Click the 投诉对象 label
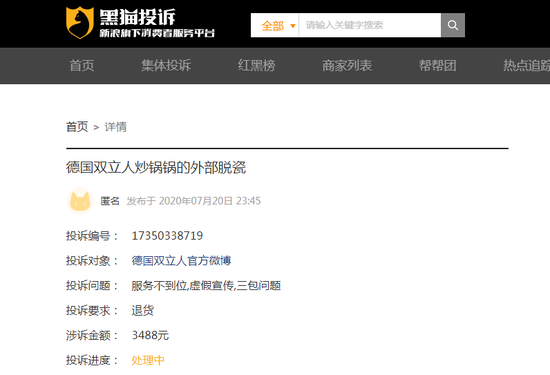This screenshot has width=550, height=375. 92,261
